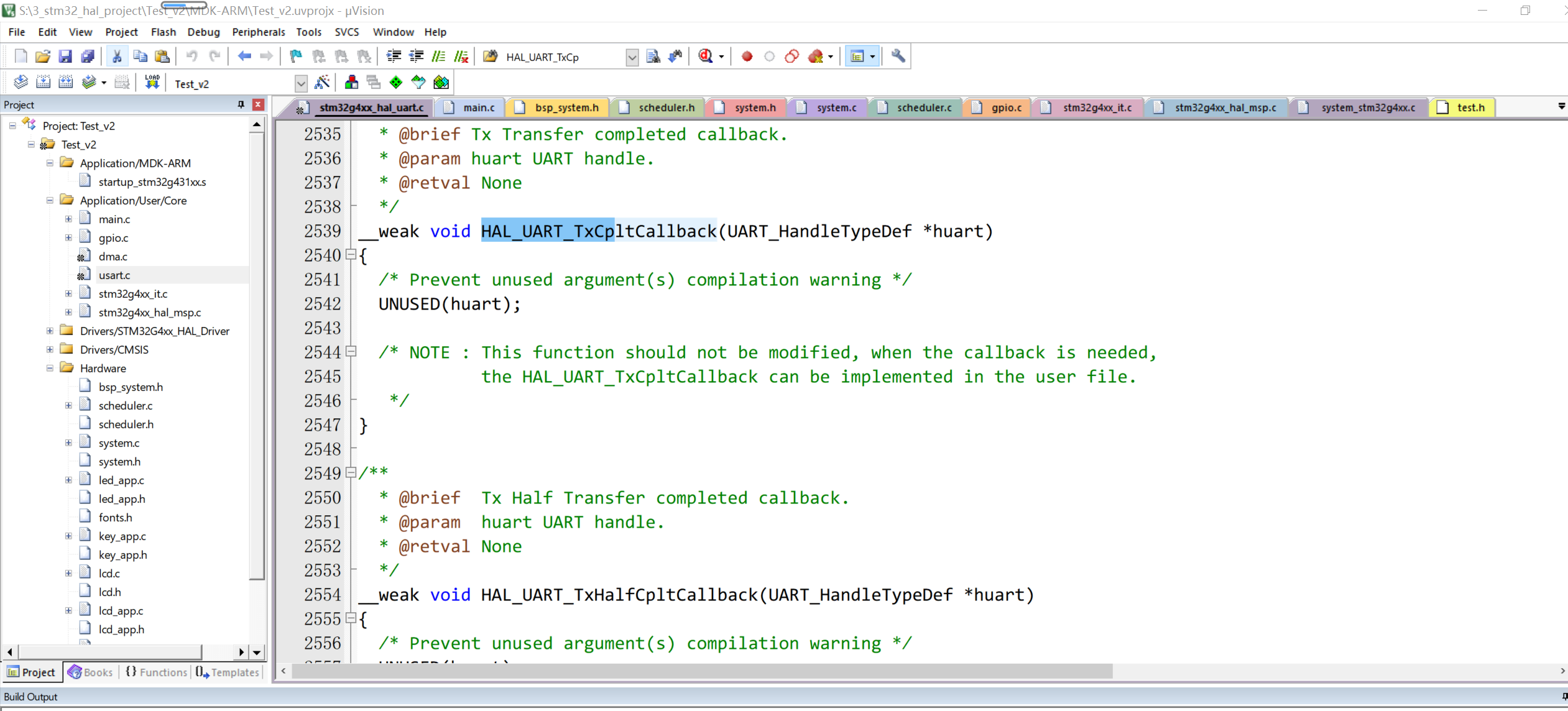Switch to the scheduler.c tab
Screen dimensions: 1568x711
[x=923, y=108]
